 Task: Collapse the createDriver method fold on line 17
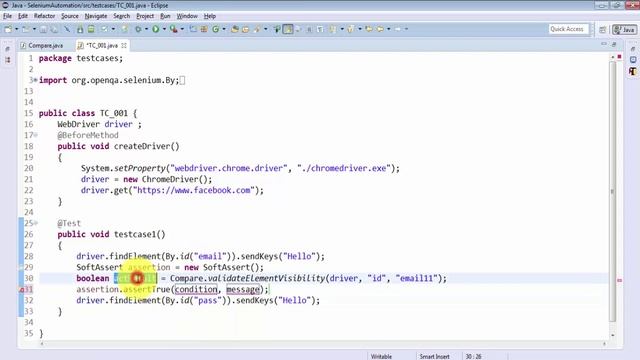click(36, 135)
